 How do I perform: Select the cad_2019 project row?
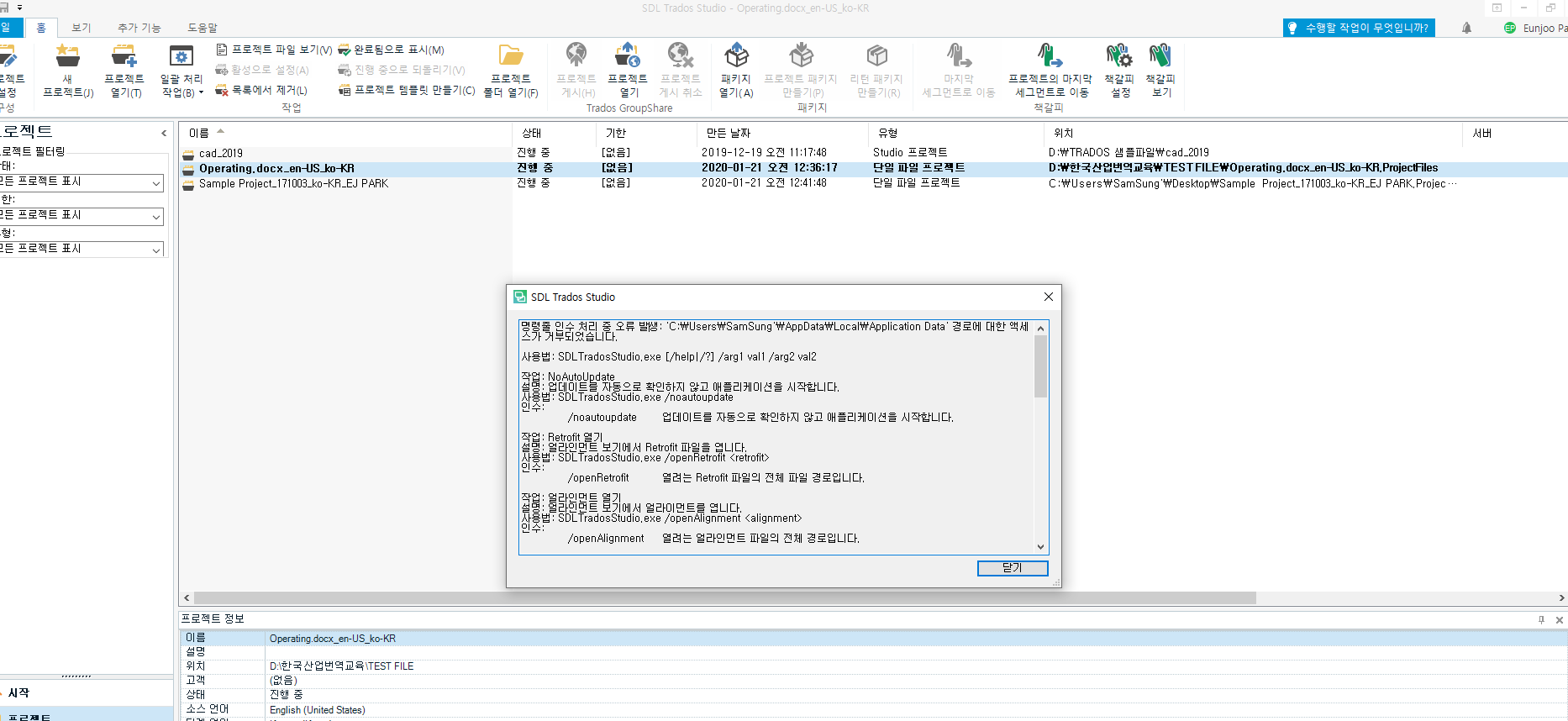click(874, 153)
